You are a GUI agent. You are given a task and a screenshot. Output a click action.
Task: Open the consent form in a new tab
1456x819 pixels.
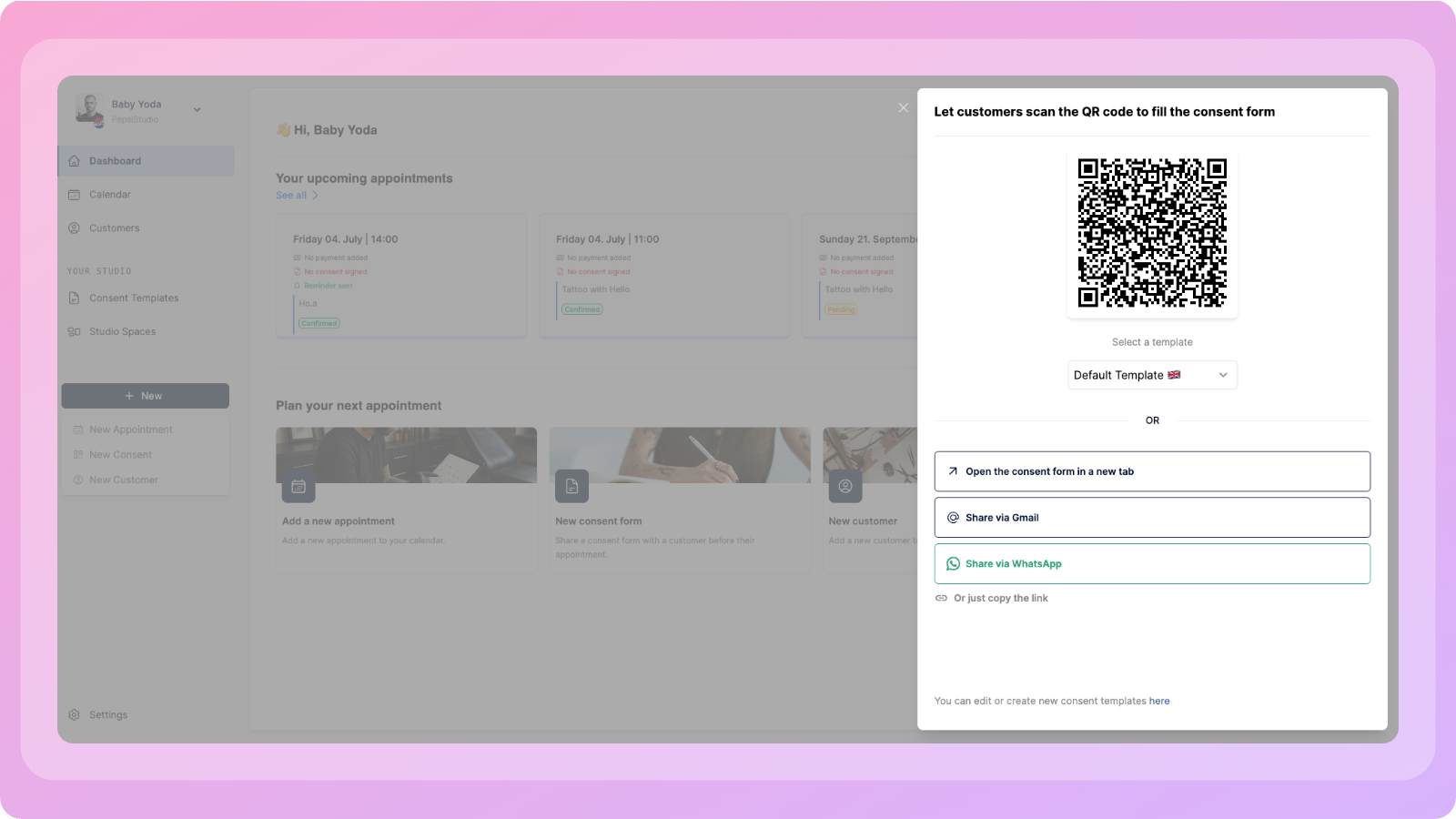1152,471
